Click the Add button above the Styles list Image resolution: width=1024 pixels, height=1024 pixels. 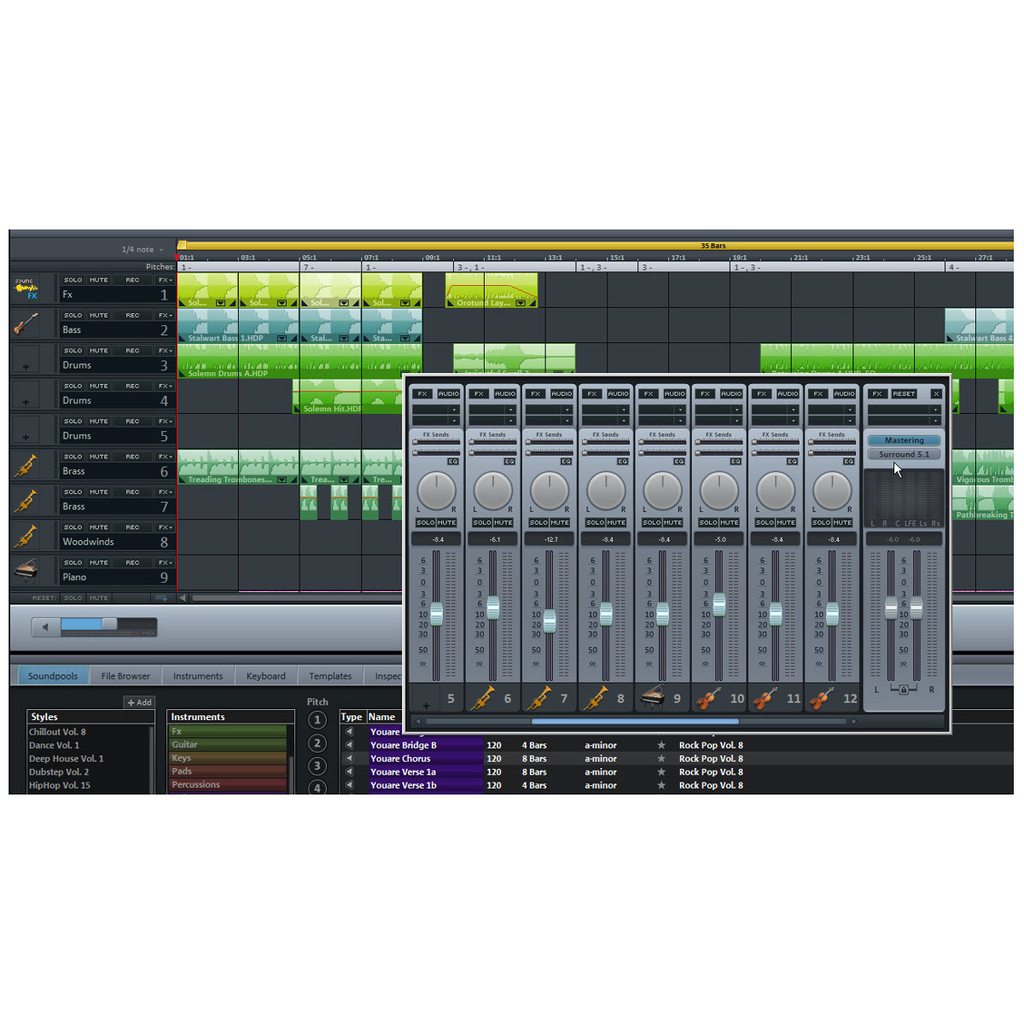(139, 703)
